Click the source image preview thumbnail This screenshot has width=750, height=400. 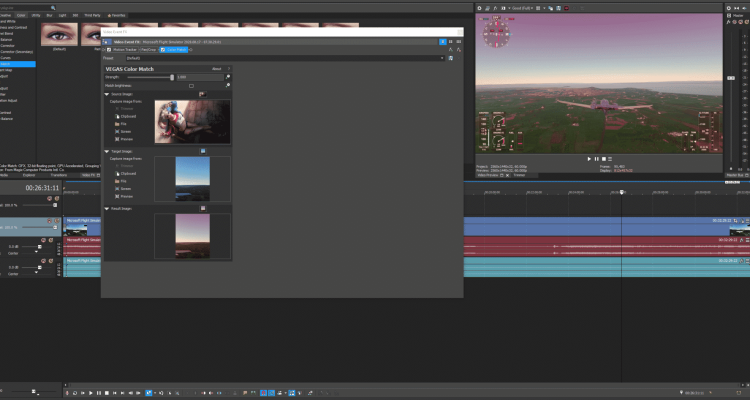[192, 122]
